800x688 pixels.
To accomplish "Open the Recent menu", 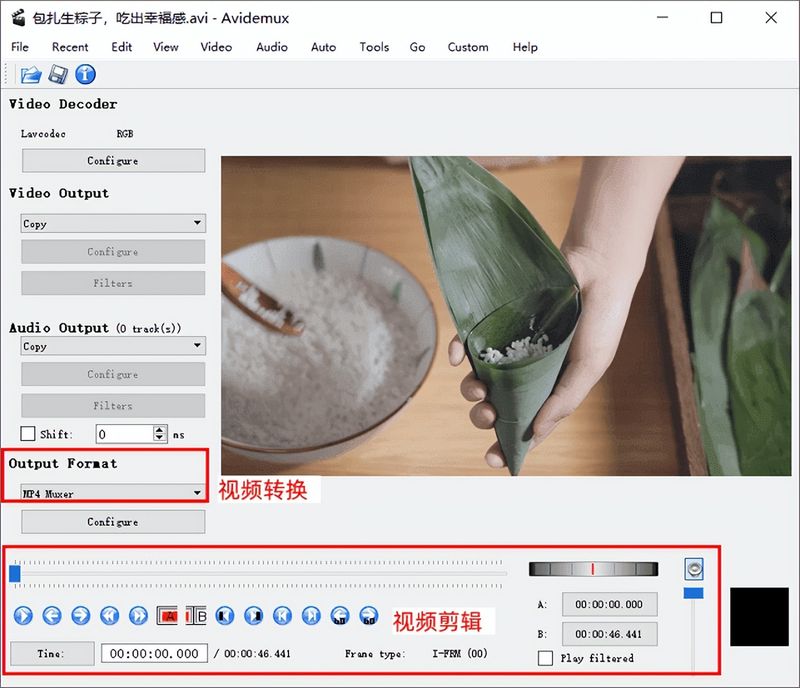I will coord(70,47).
